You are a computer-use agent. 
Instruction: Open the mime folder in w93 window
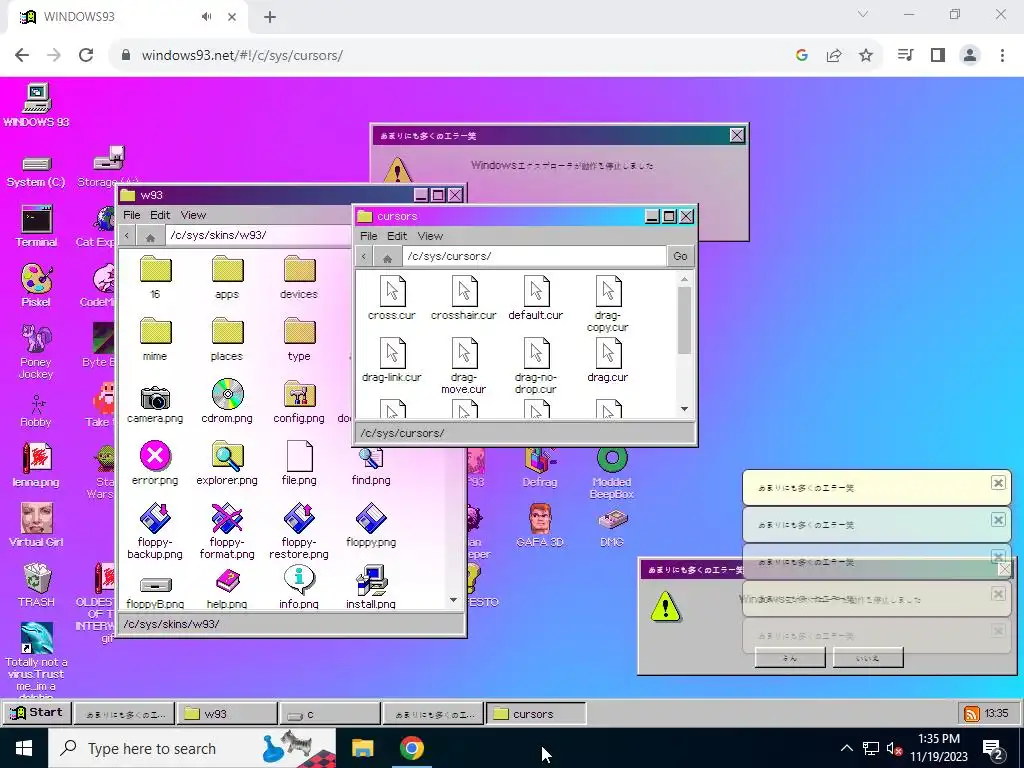point(155,340)
